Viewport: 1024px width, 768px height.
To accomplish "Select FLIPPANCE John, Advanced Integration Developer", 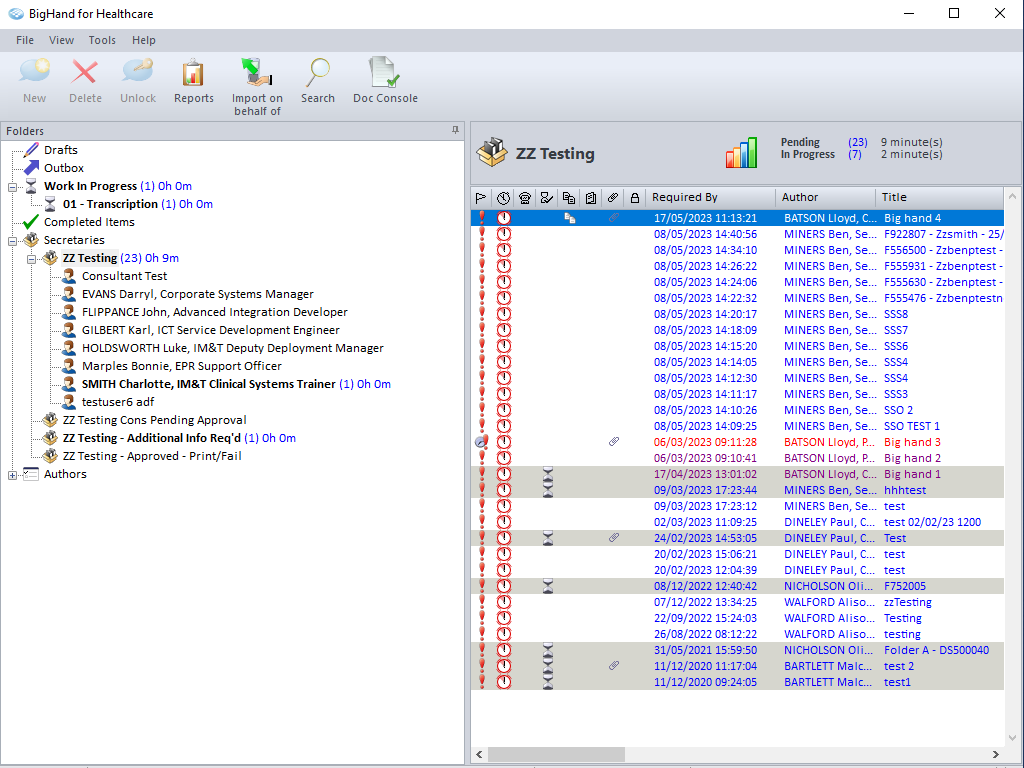I will 214,312.
